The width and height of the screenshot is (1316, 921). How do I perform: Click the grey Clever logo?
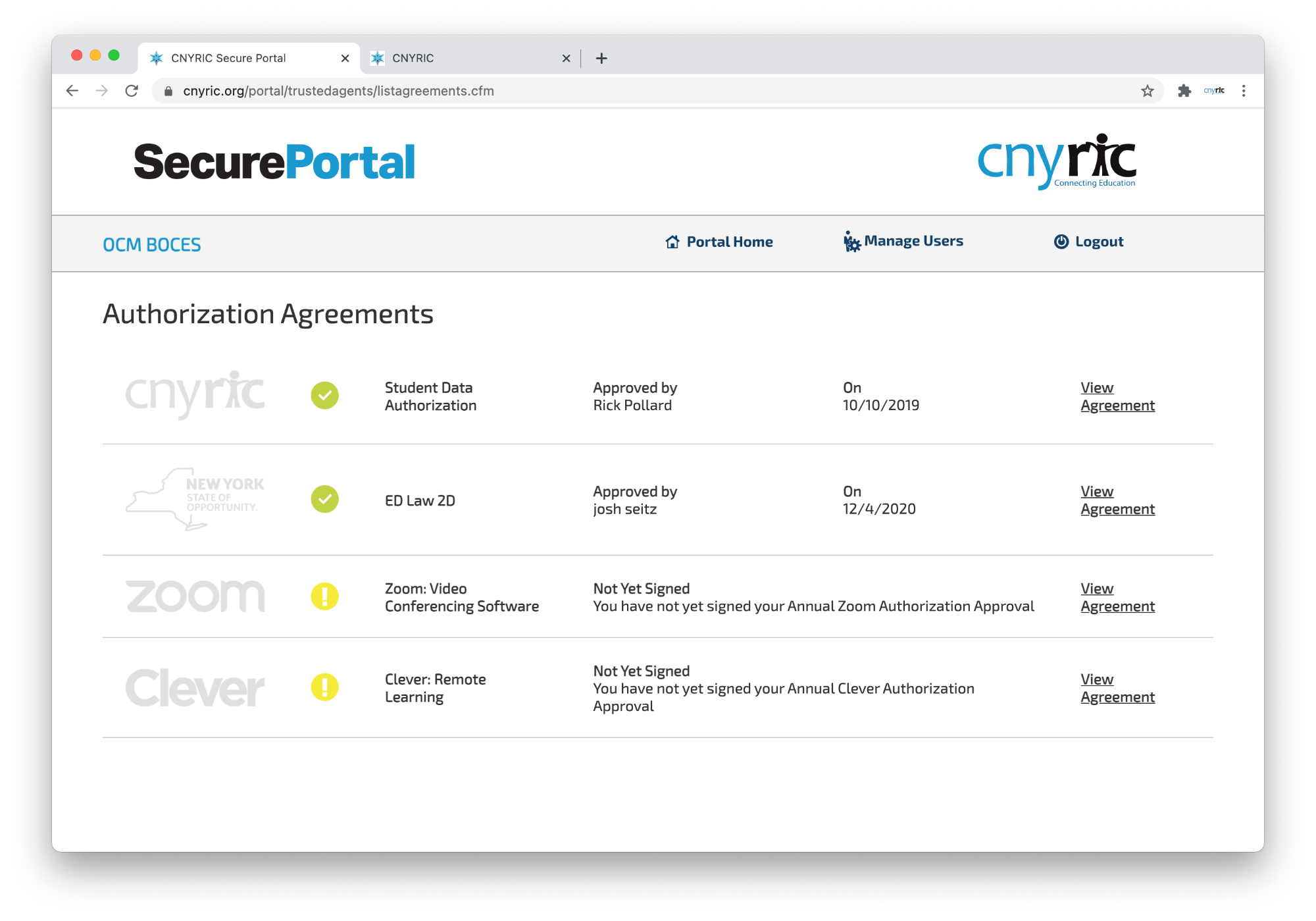(x=195, y=688)
